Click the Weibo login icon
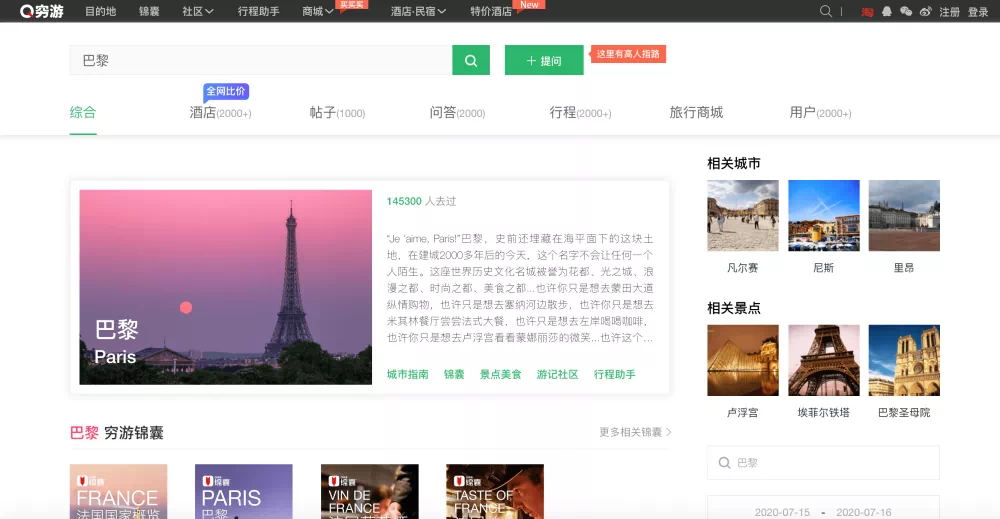Viewport: 1000px width, 519px height. click(925, 11)
